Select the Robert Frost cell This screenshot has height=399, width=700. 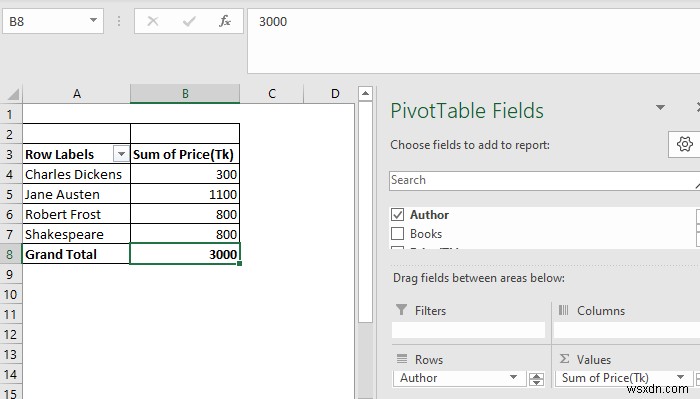point(76,214)
